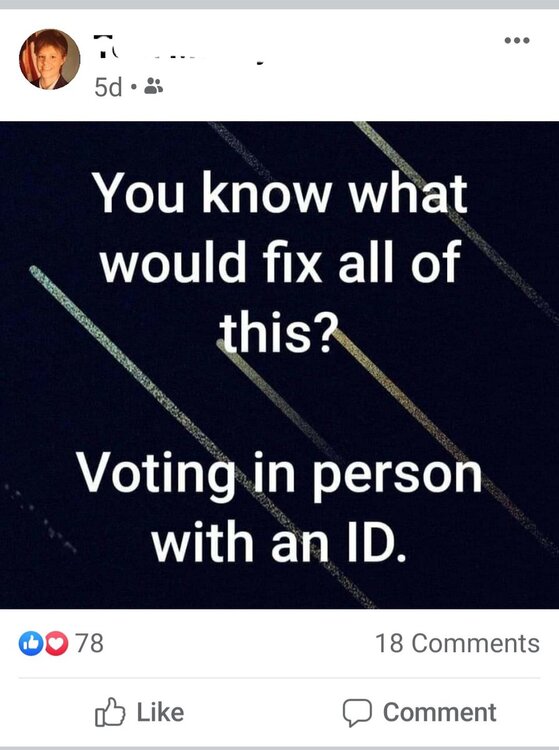Viewport: 559px width, 750px height.
Task: Open the three-dots post options menu
Action: 517,40
